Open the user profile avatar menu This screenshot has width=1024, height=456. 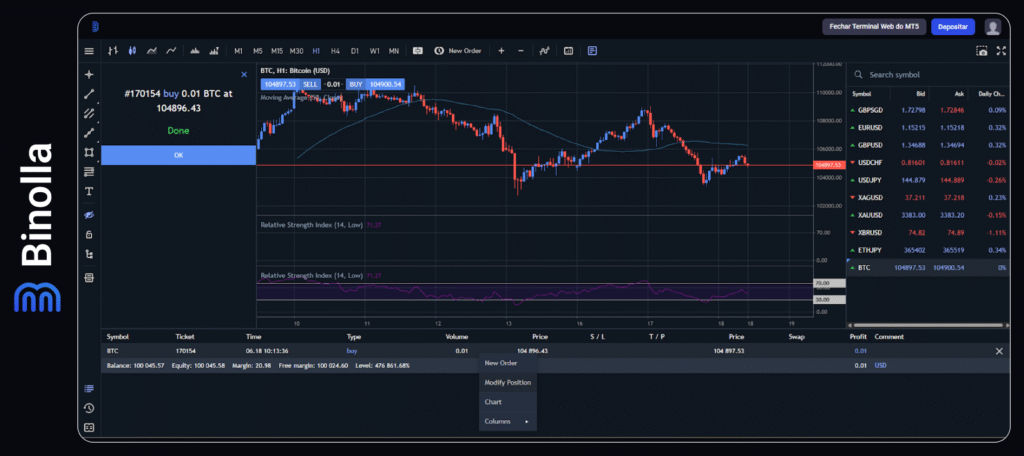pyautogui.click(x=992, y=27)
